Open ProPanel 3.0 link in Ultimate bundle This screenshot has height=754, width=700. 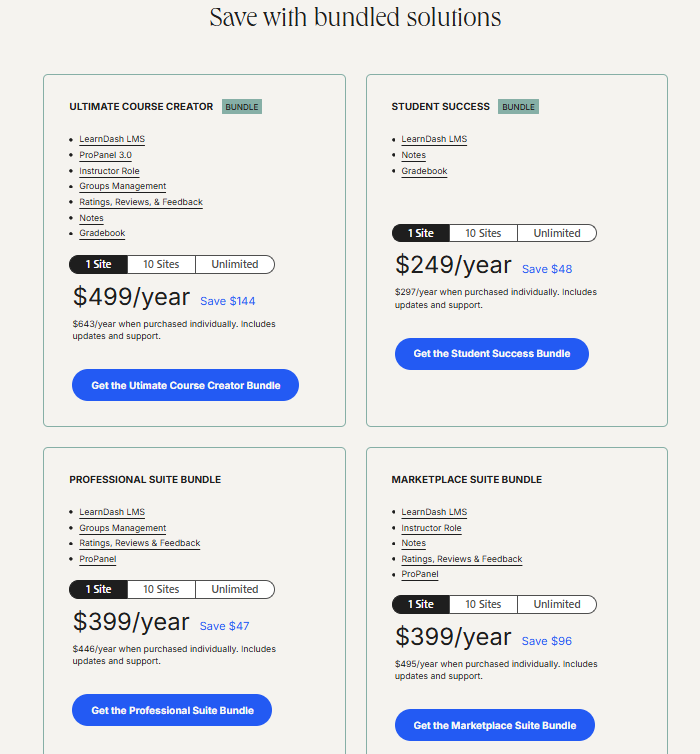point(105,155)
